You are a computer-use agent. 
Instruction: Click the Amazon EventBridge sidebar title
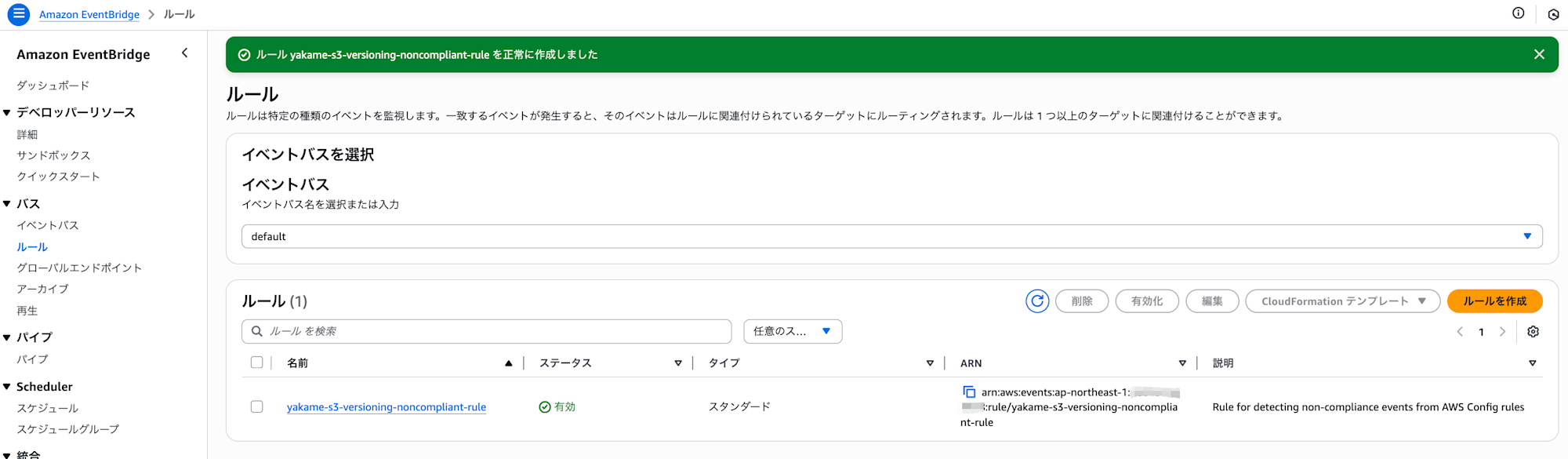(x=83, y=54)
